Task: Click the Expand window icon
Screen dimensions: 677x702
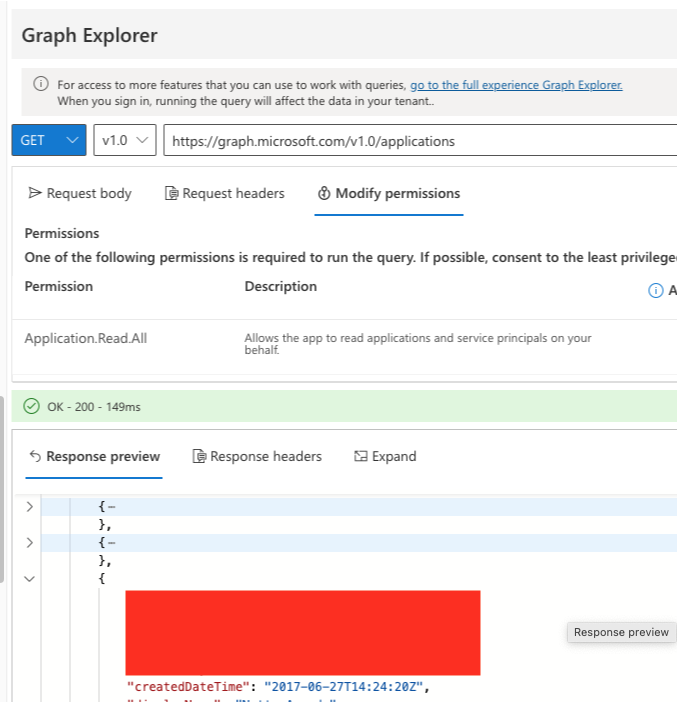Action: pos(360,456)
